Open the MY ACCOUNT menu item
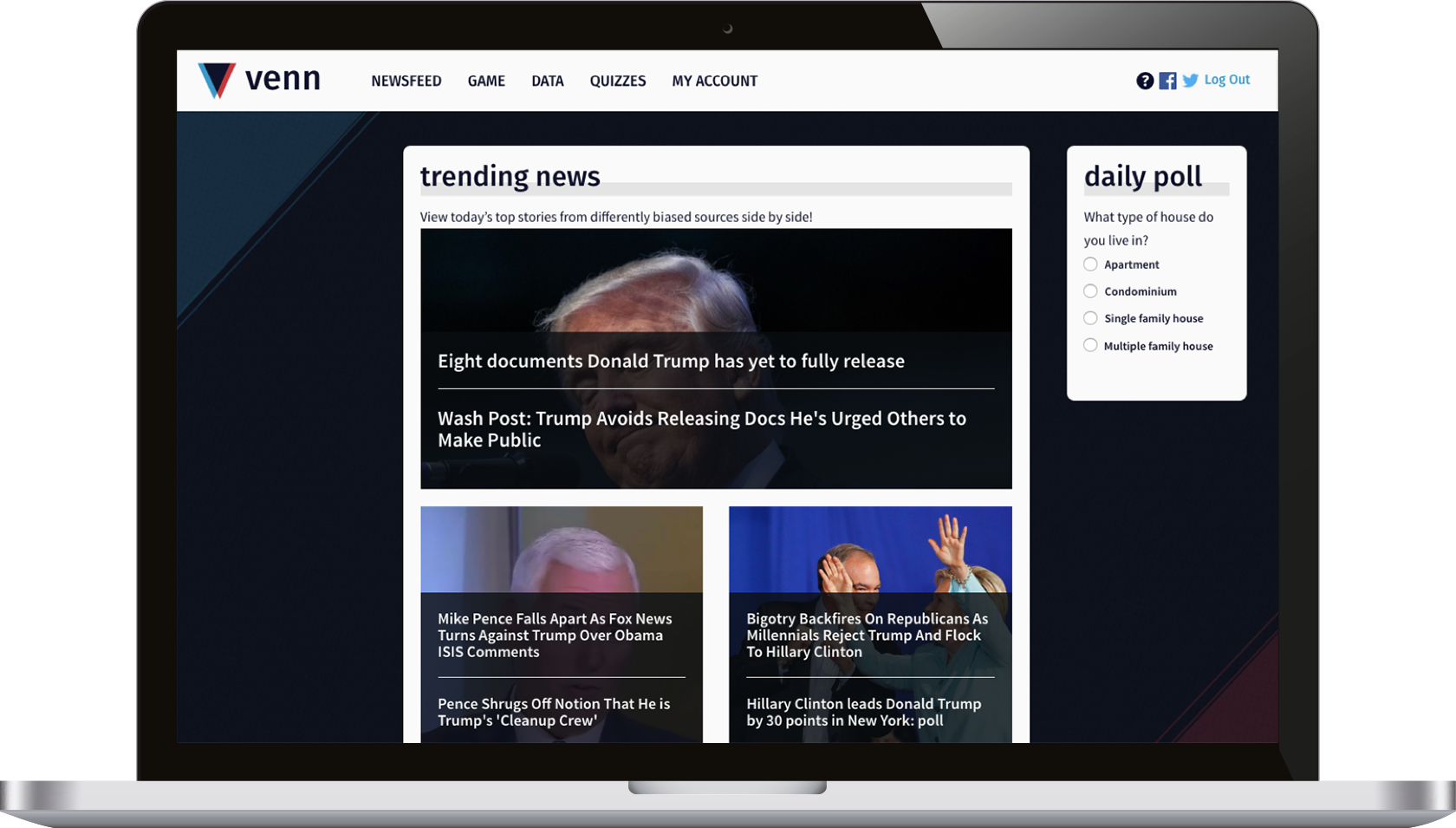This screenshot has width=1456, height=828. pyautogui.click(x=715, y=81)
